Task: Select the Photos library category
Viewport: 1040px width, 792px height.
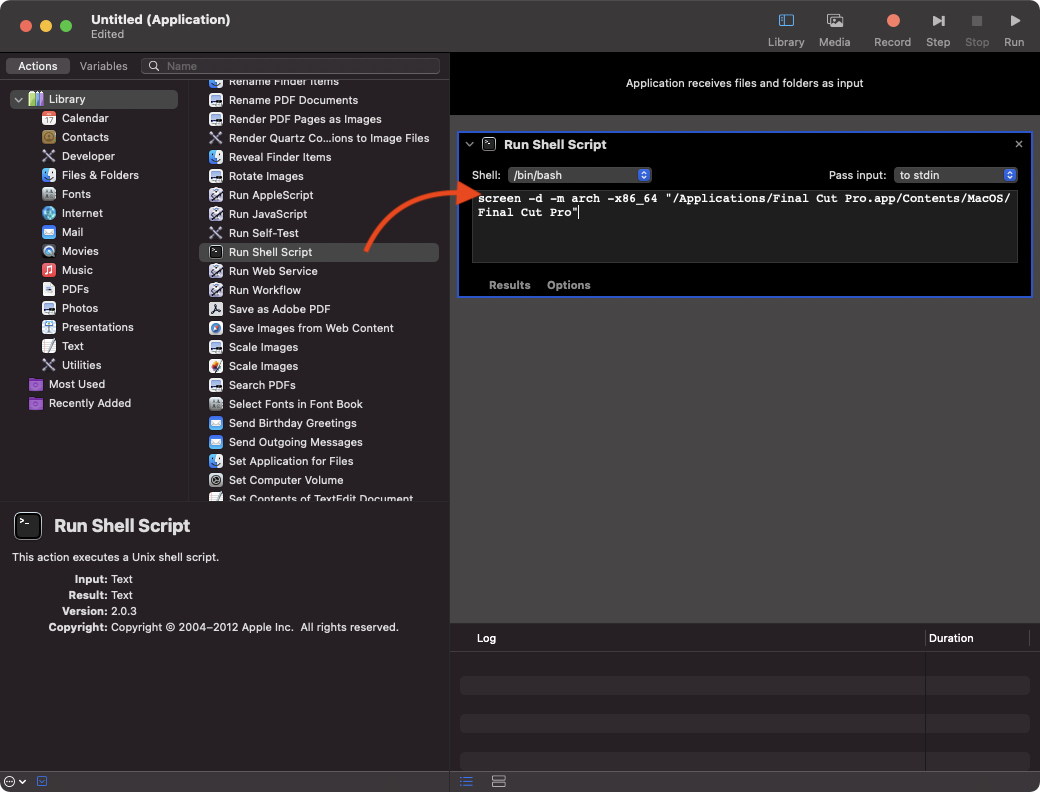Action: click(x=80, y=308)
